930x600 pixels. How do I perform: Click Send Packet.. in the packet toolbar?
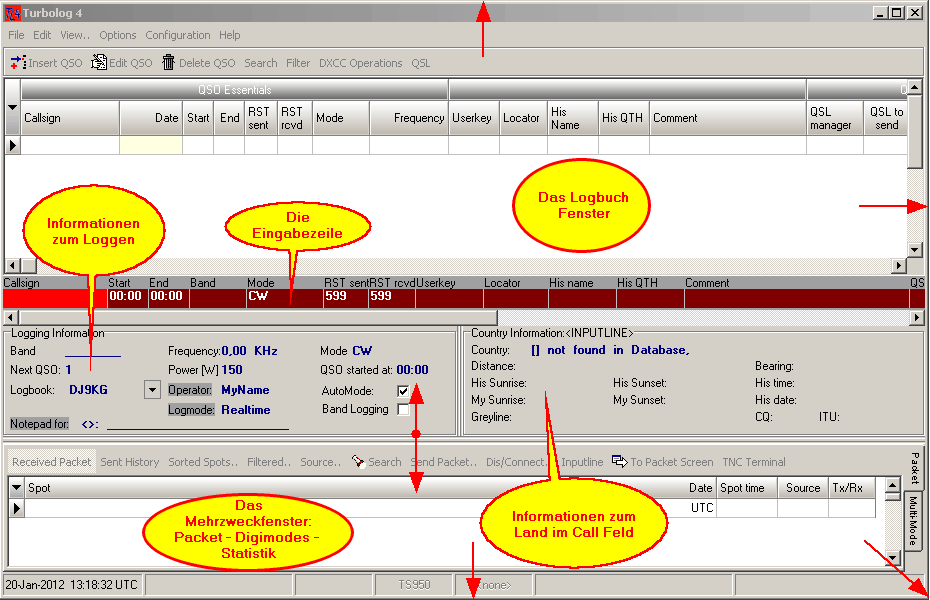coord(444,462)
